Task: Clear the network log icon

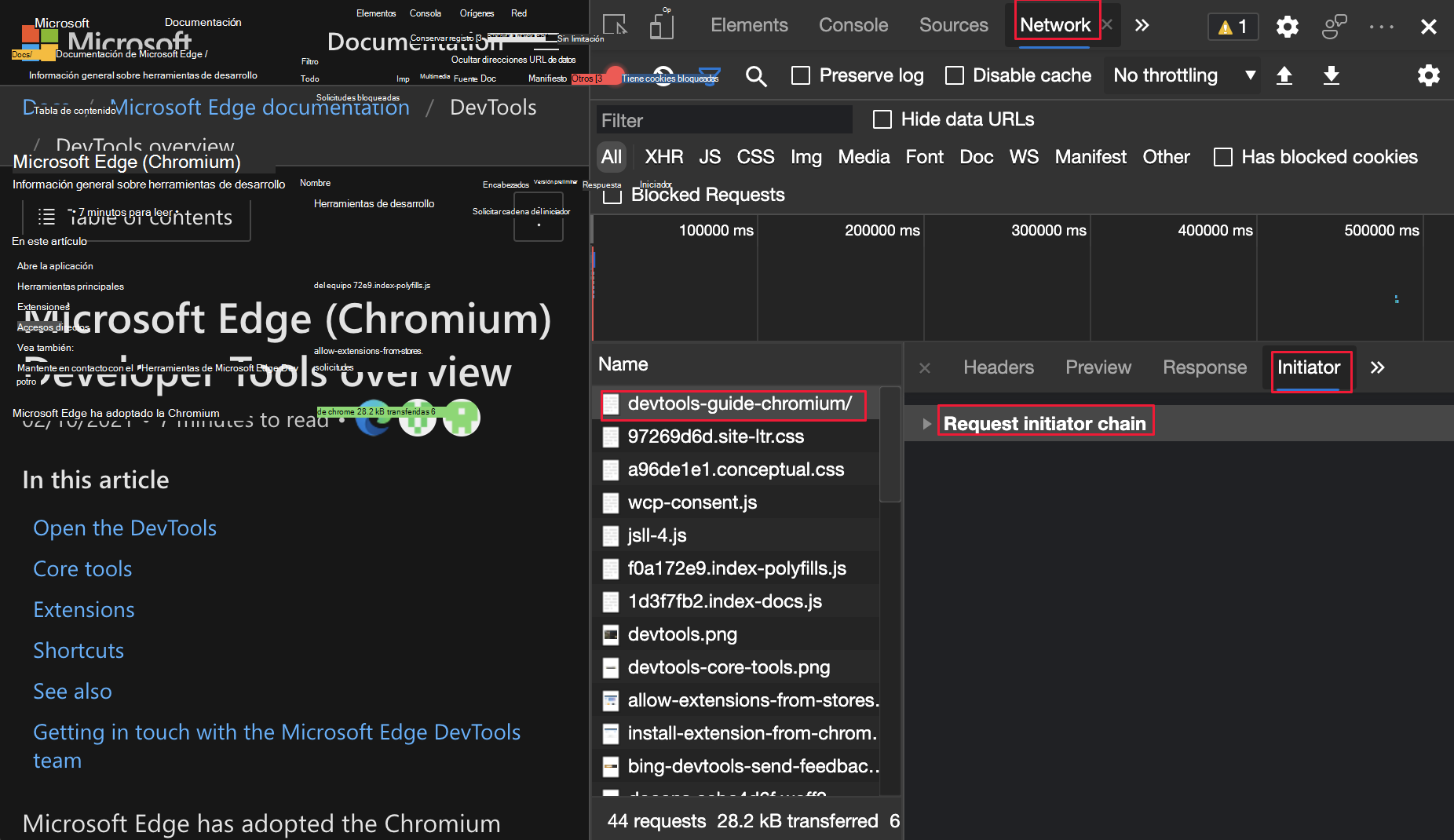Action: (x=664, y=75)
